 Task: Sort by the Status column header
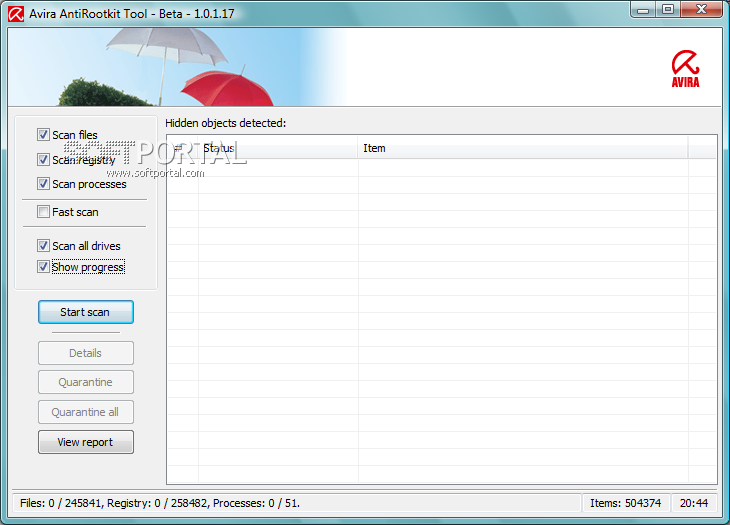pyautogui.click(x=278, y=148)
